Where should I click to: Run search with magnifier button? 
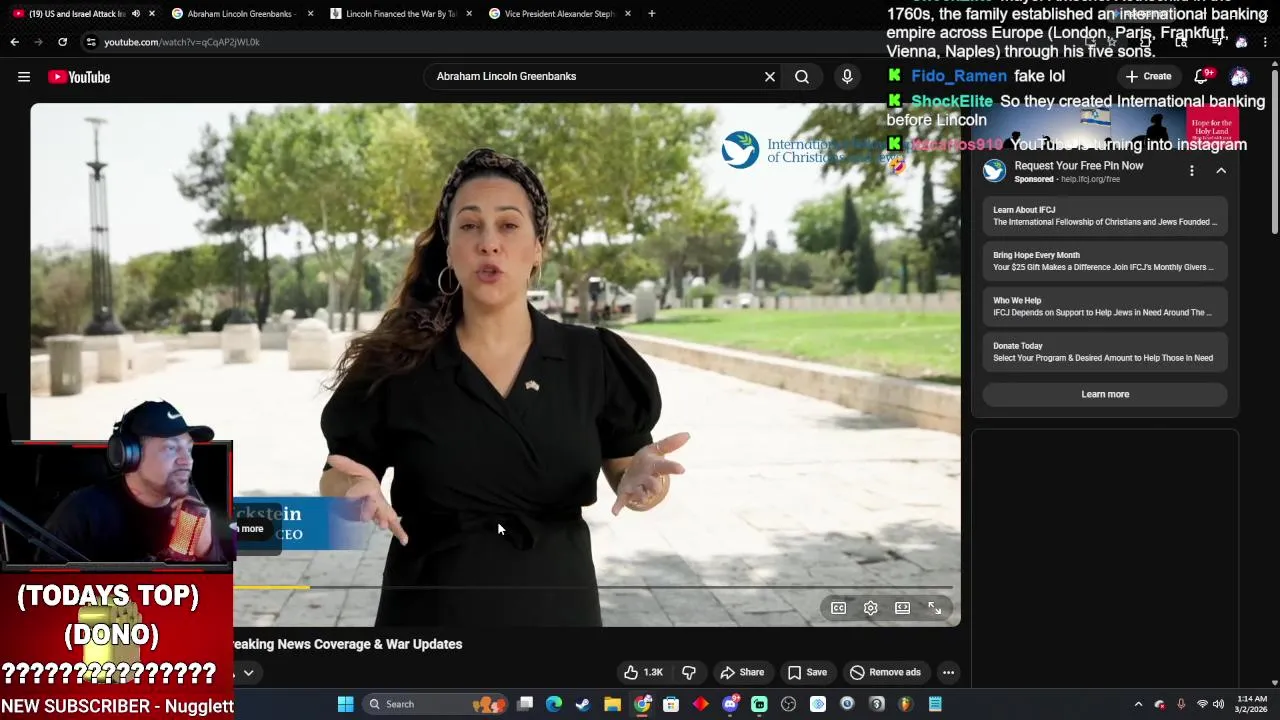[802, 76]
